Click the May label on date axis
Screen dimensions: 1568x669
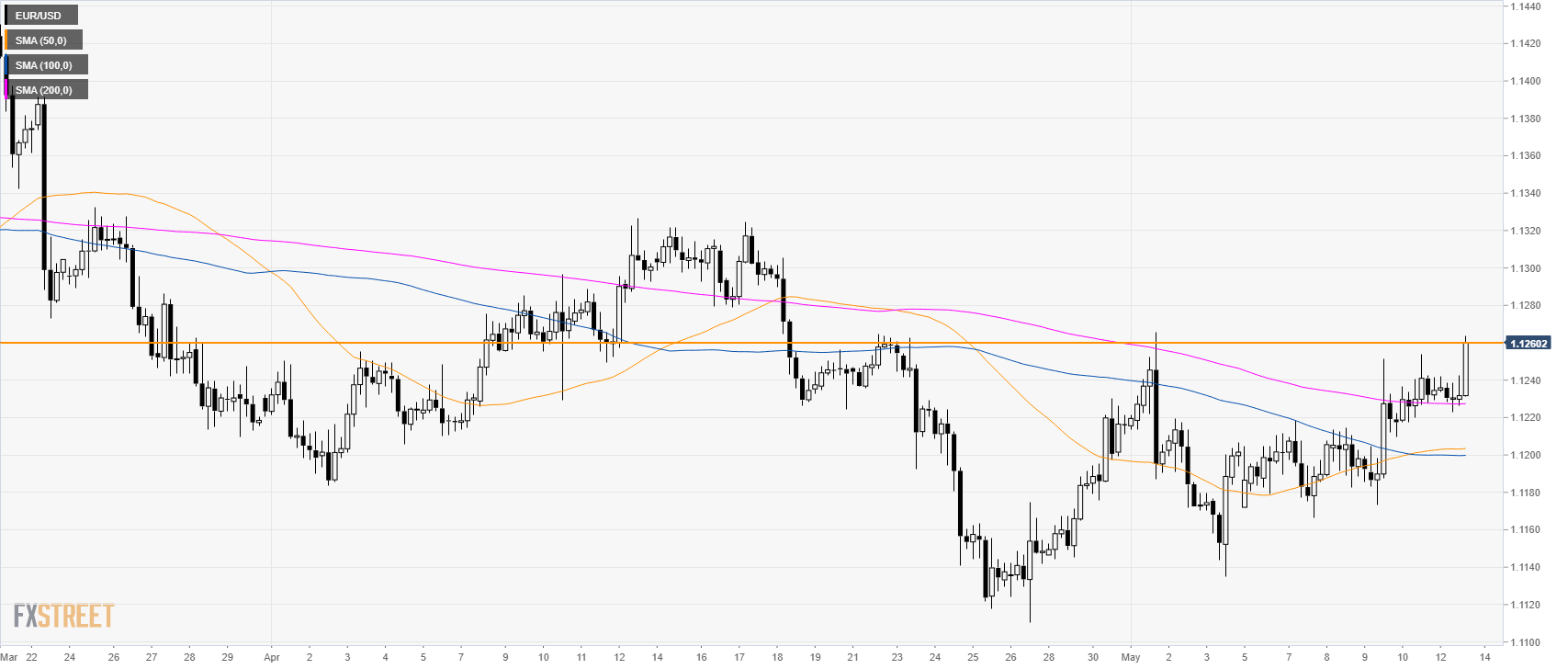point(1131,657)
